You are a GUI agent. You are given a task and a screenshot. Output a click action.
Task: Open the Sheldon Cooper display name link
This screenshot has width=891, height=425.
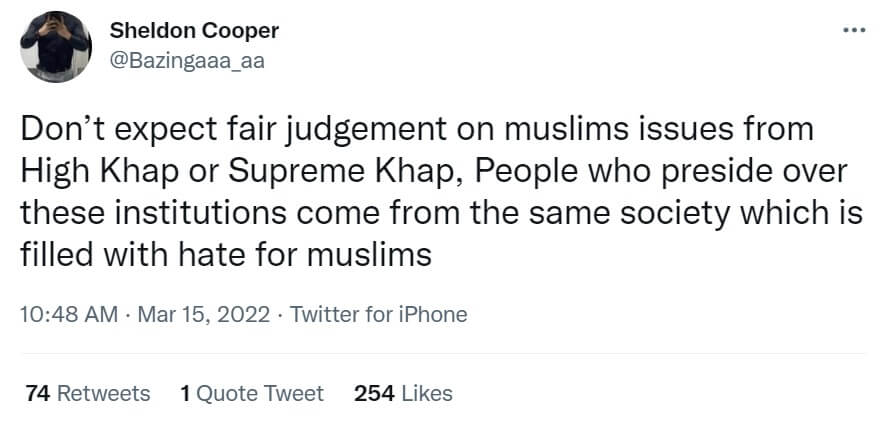194,31
